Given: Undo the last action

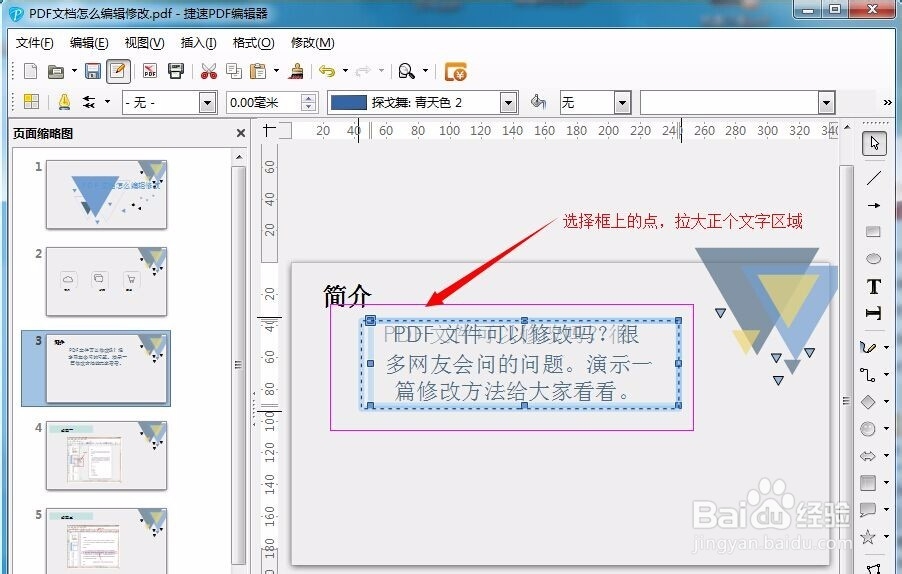Looking at the screenshot, I should [x=327, y=71].
